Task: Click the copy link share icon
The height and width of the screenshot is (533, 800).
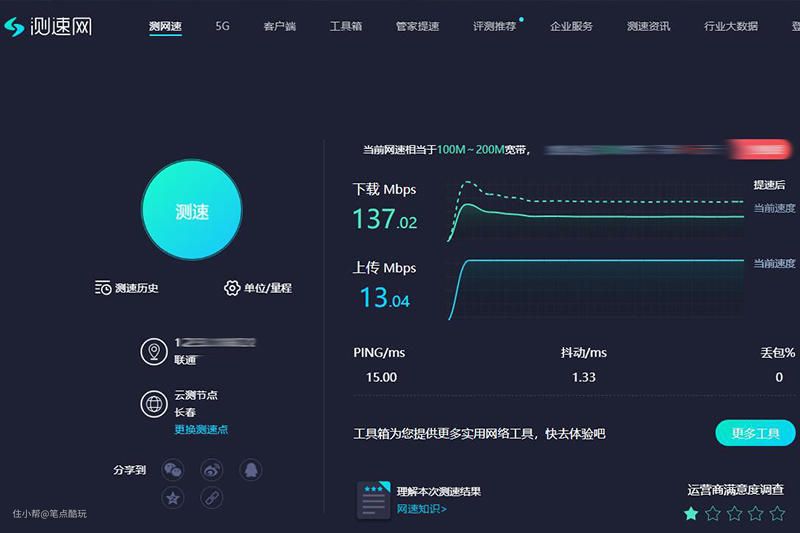Action: [211, 497]
